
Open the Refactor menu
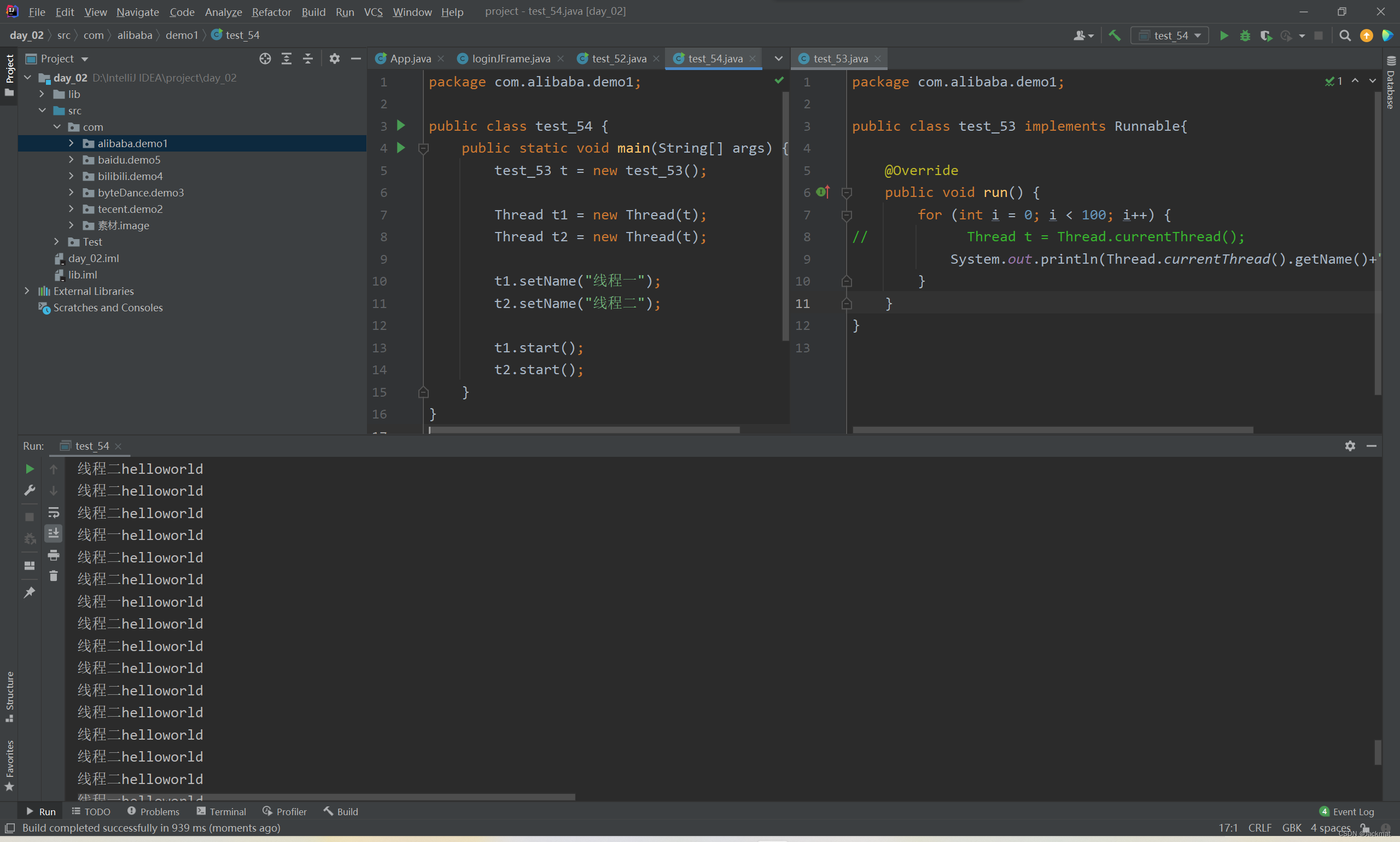point(271,11)
